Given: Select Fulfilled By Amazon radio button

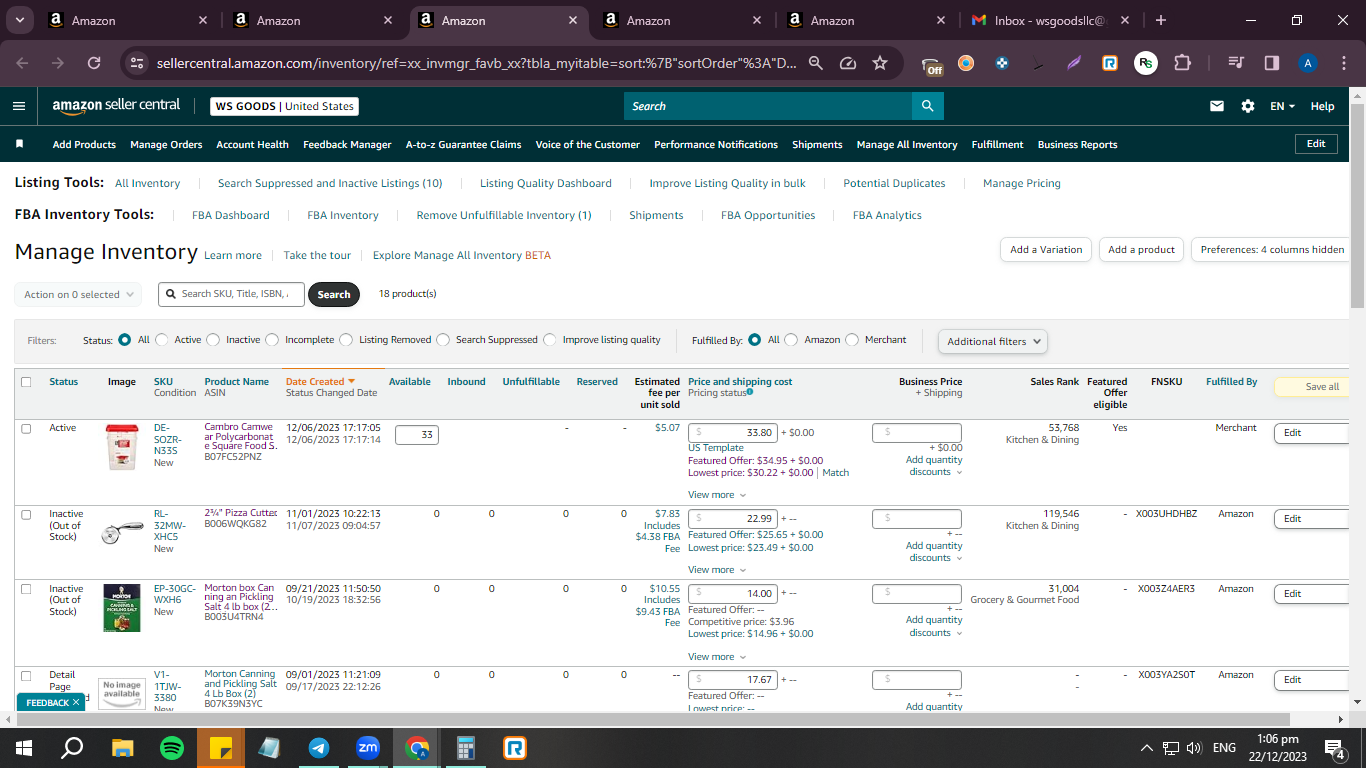Looking at the screenshot, I should pyautogui.click(x=791, y=340).
